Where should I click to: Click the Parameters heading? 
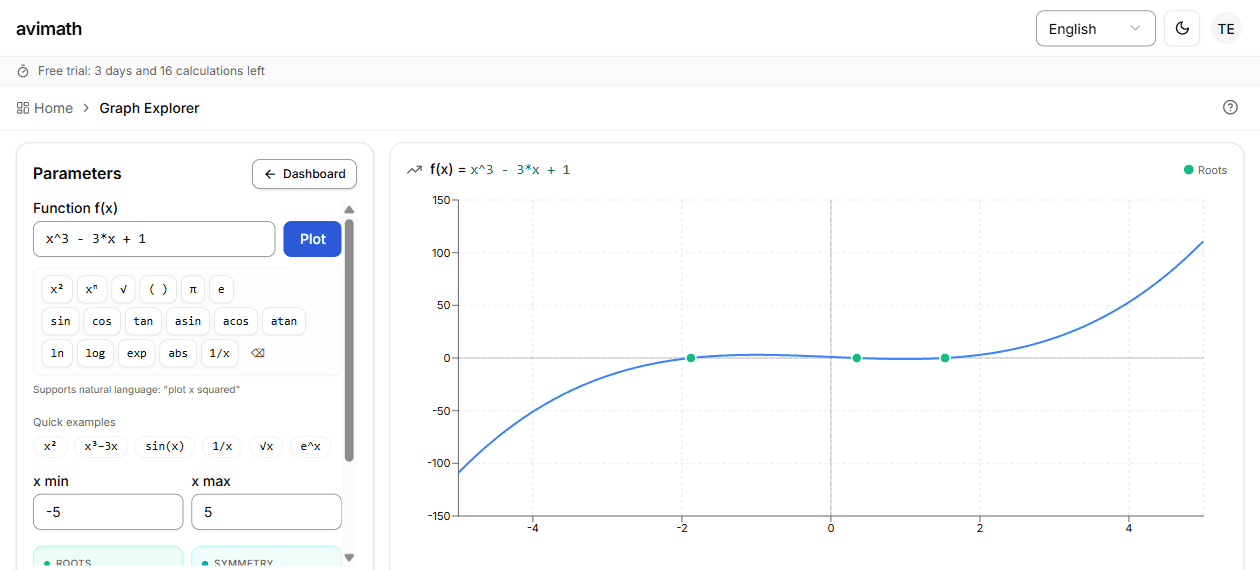click(77, 174)
